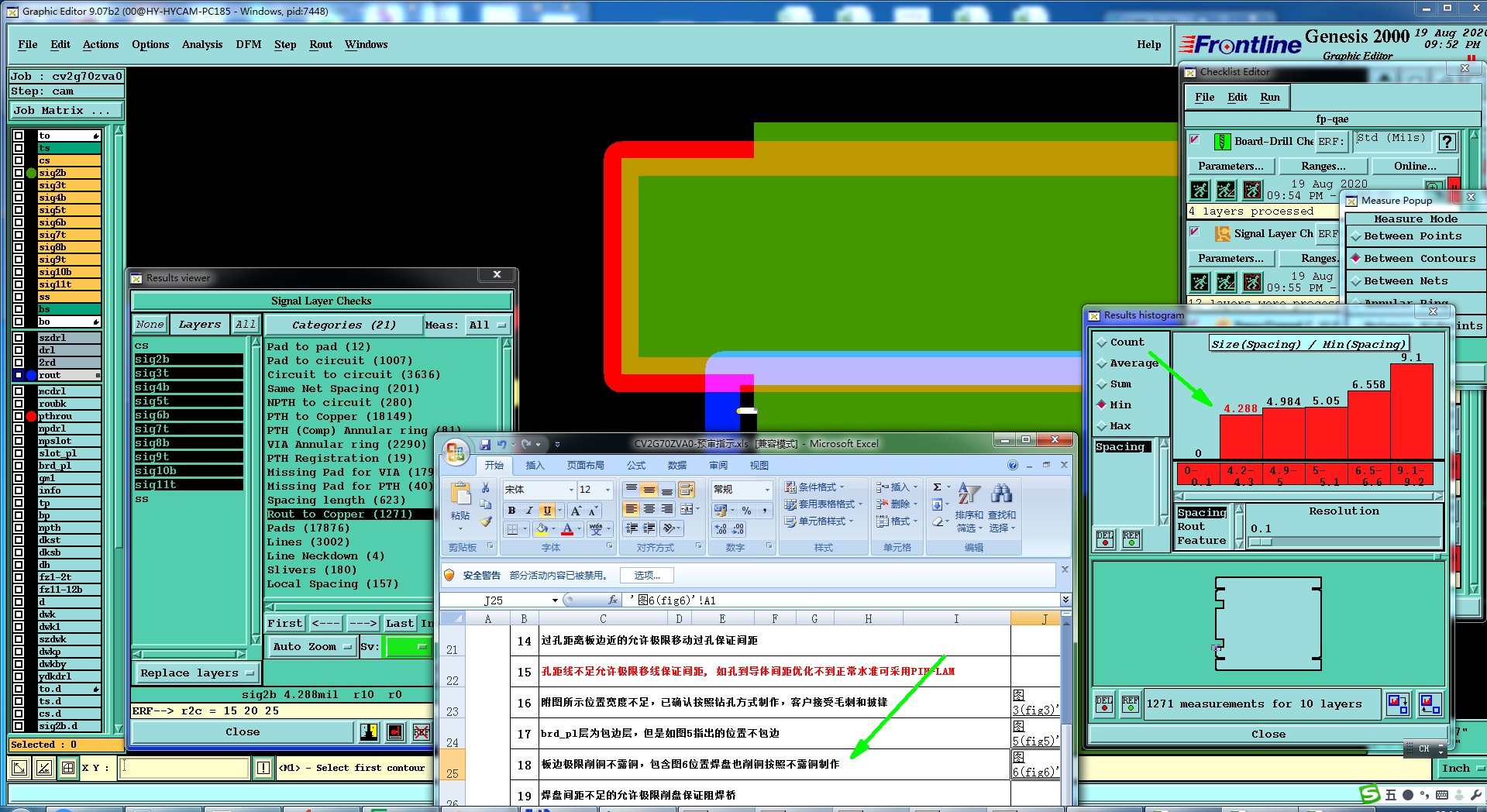
Task: Click the Job Matrix button
Action: tap(66, 111)
